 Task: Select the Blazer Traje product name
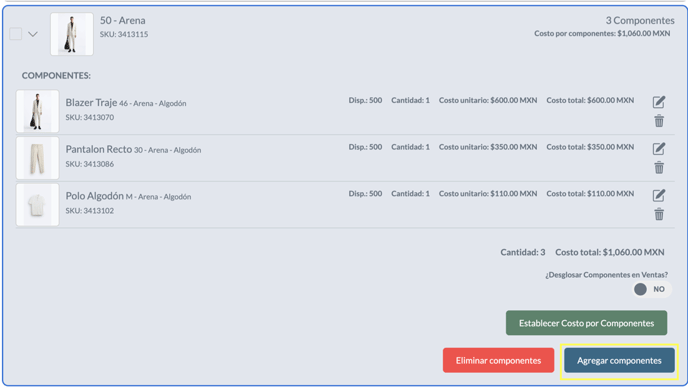click(x=91, y=103)
